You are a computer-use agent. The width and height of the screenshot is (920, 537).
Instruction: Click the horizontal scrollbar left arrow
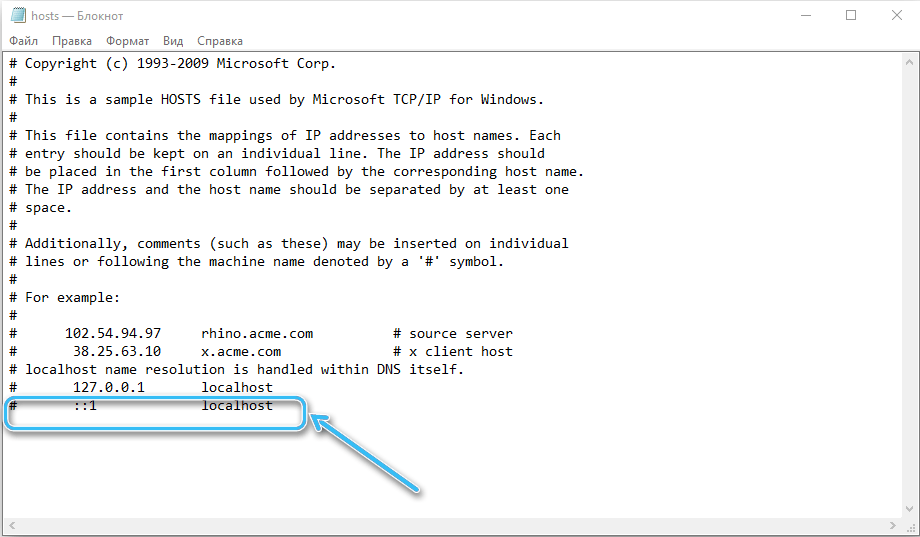click(12, 525)
